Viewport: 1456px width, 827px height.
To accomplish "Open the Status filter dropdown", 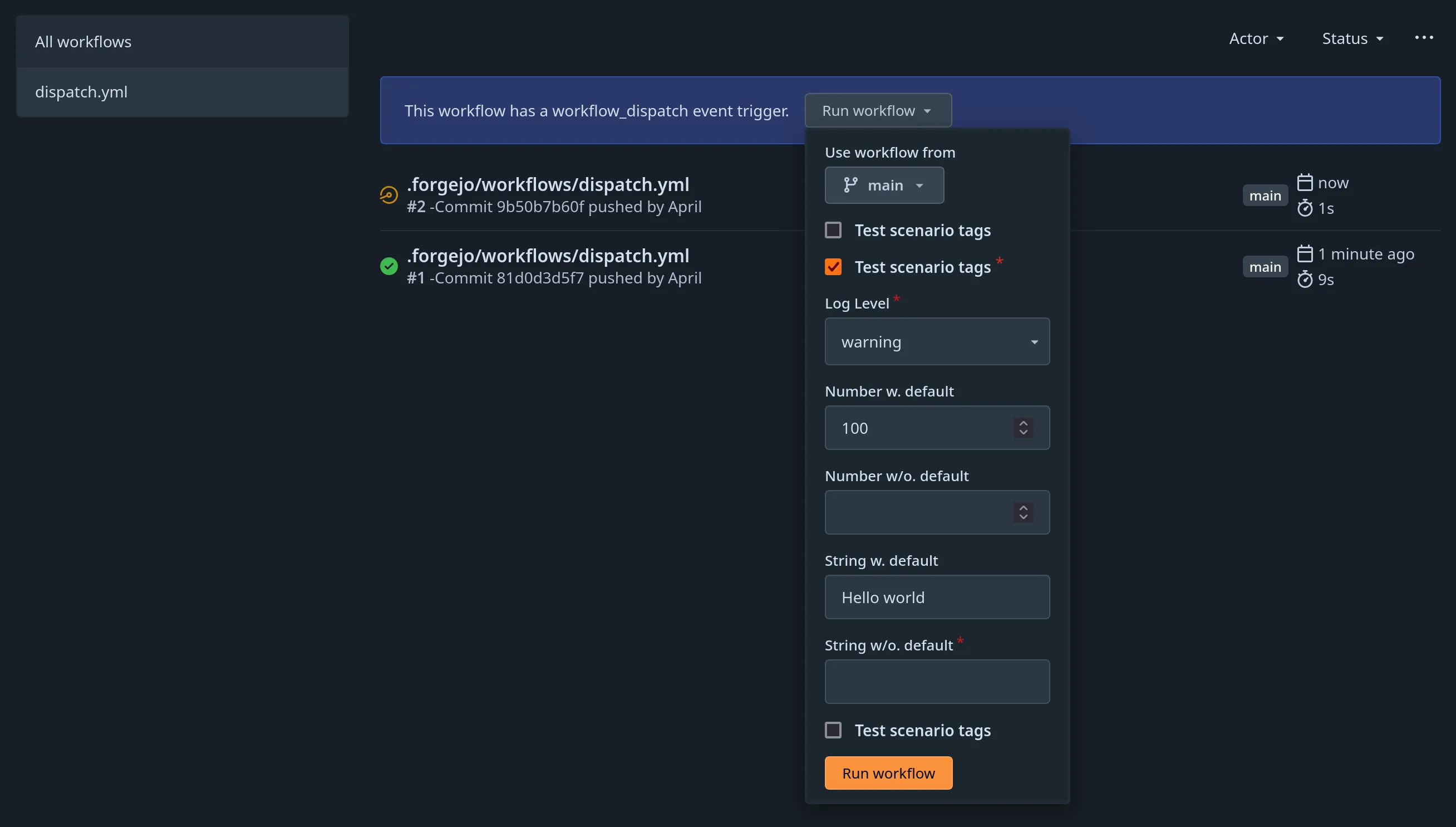I will [x=1352, y=38].
